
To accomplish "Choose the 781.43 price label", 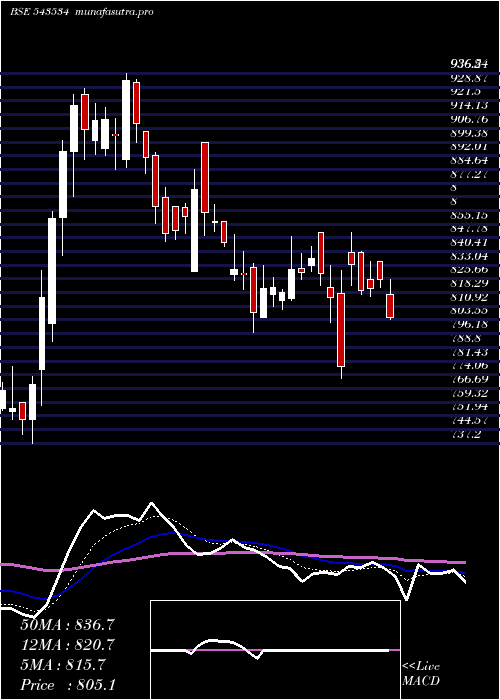I will (468, 352).
